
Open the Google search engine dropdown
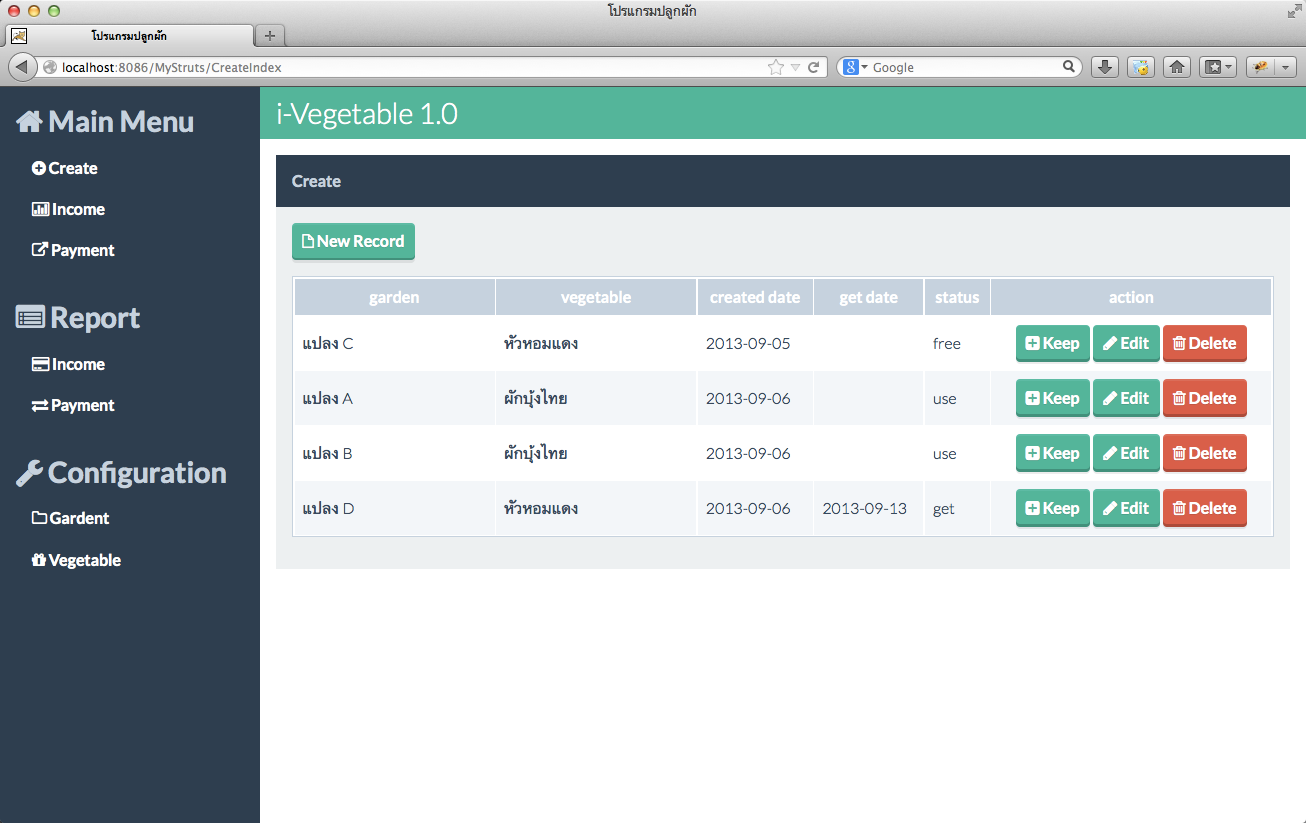858,67
